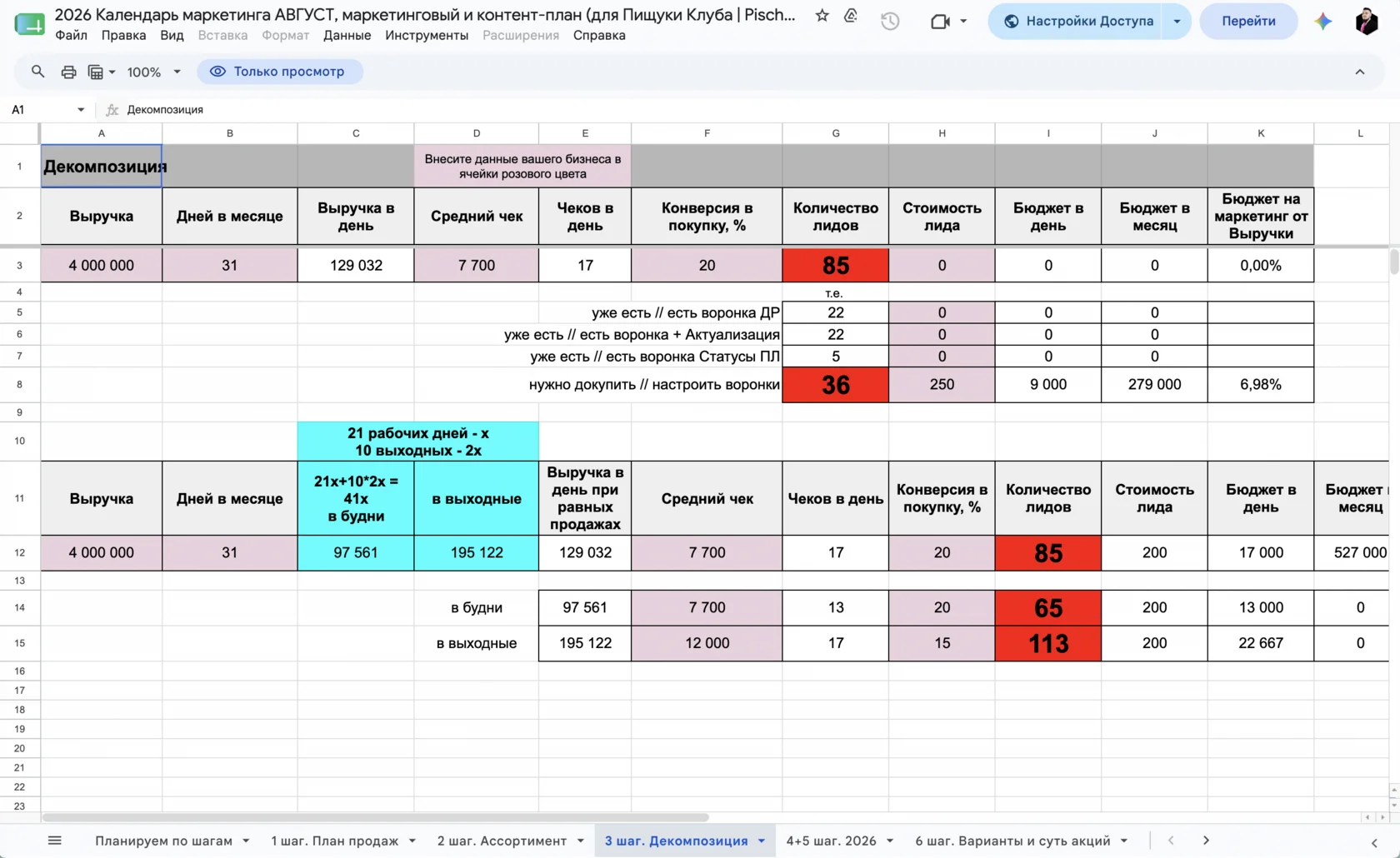
Task: Select row 3 header
Action: (19, 266)
